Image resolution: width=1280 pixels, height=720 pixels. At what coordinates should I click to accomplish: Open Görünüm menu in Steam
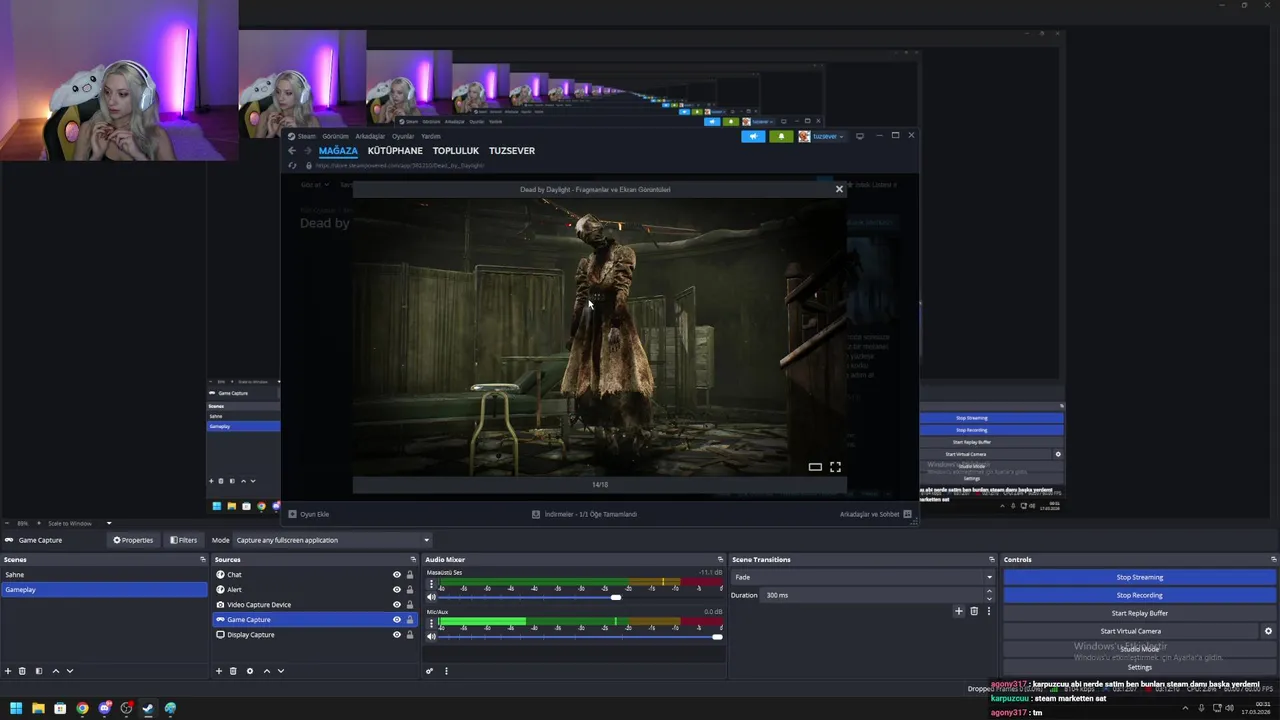pos(335,136)
